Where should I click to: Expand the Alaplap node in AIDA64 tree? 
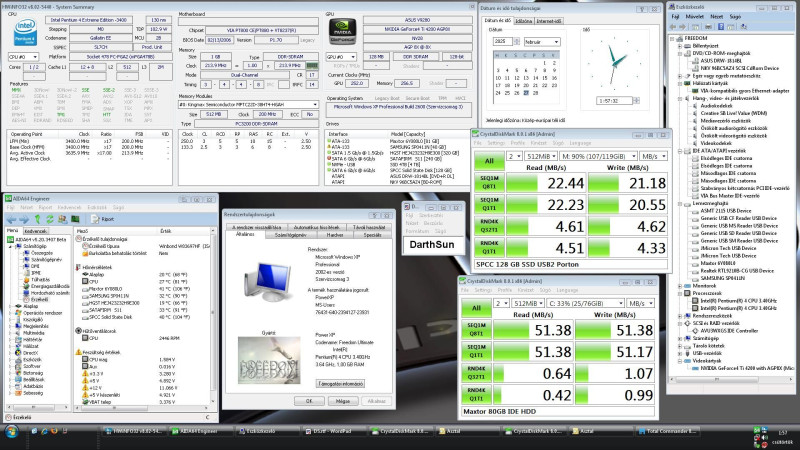pos(12,306)
